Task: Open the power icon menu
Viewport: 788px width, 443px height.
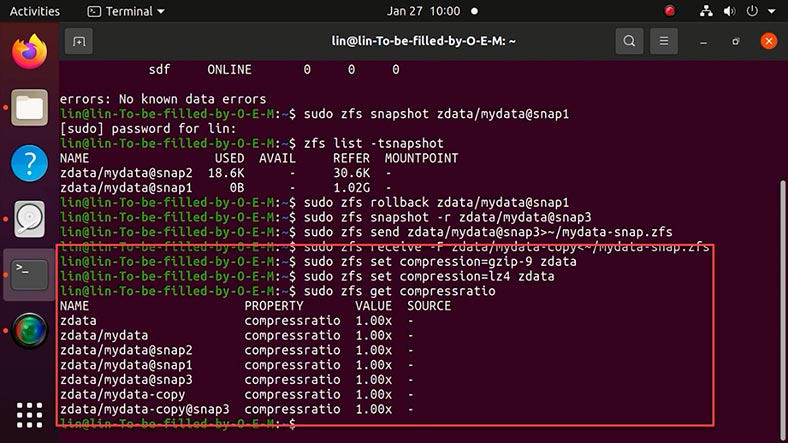Action: 752,11
